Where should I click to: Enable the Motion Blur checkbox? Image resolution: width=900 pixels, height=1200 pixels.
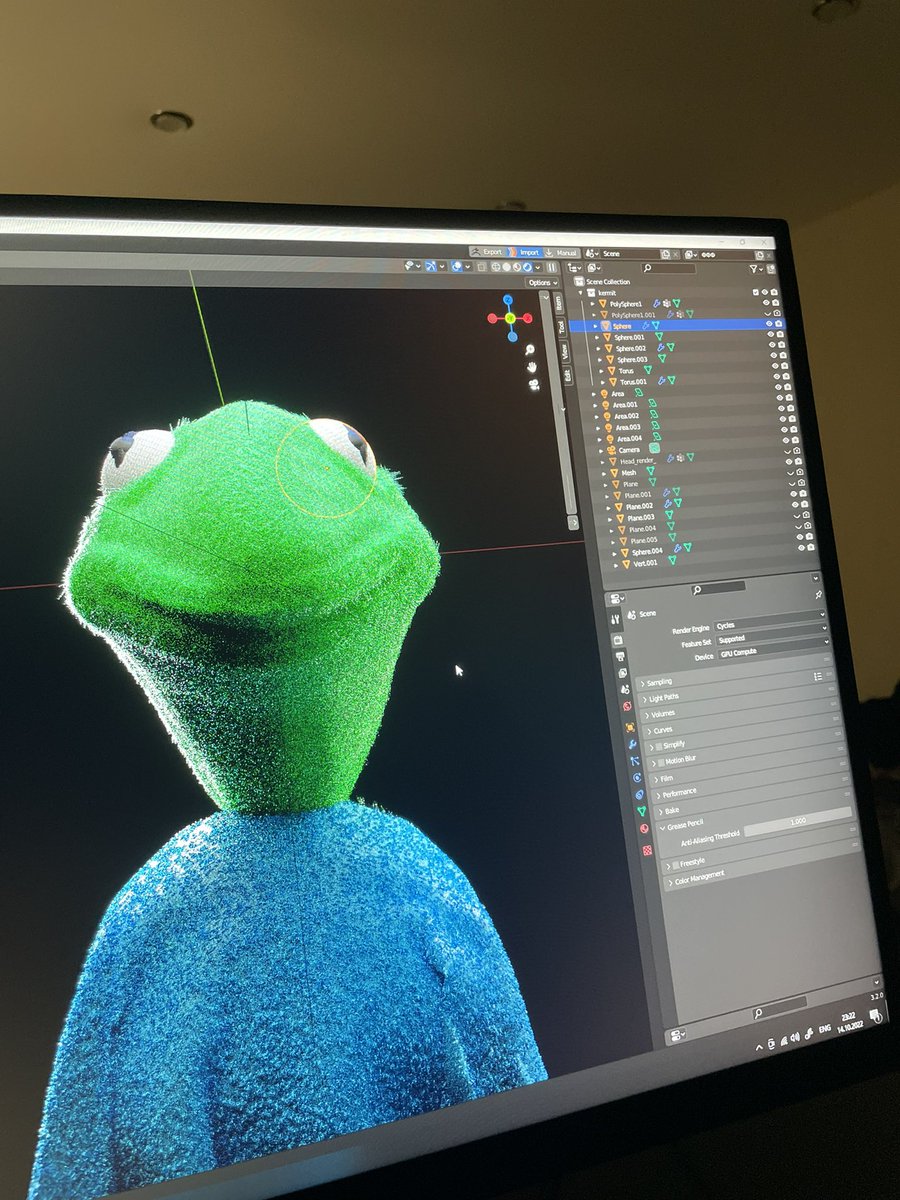click(661, 763)
